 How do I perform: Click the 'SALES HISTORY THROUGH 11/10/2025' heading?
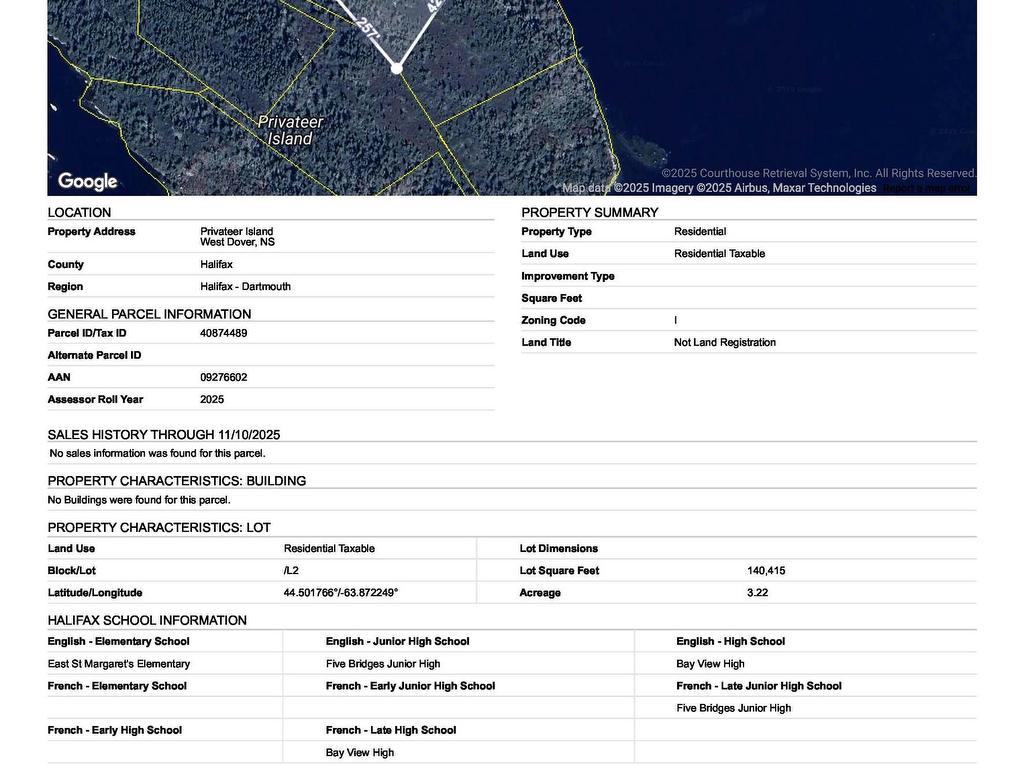click(x=164, y=435)
